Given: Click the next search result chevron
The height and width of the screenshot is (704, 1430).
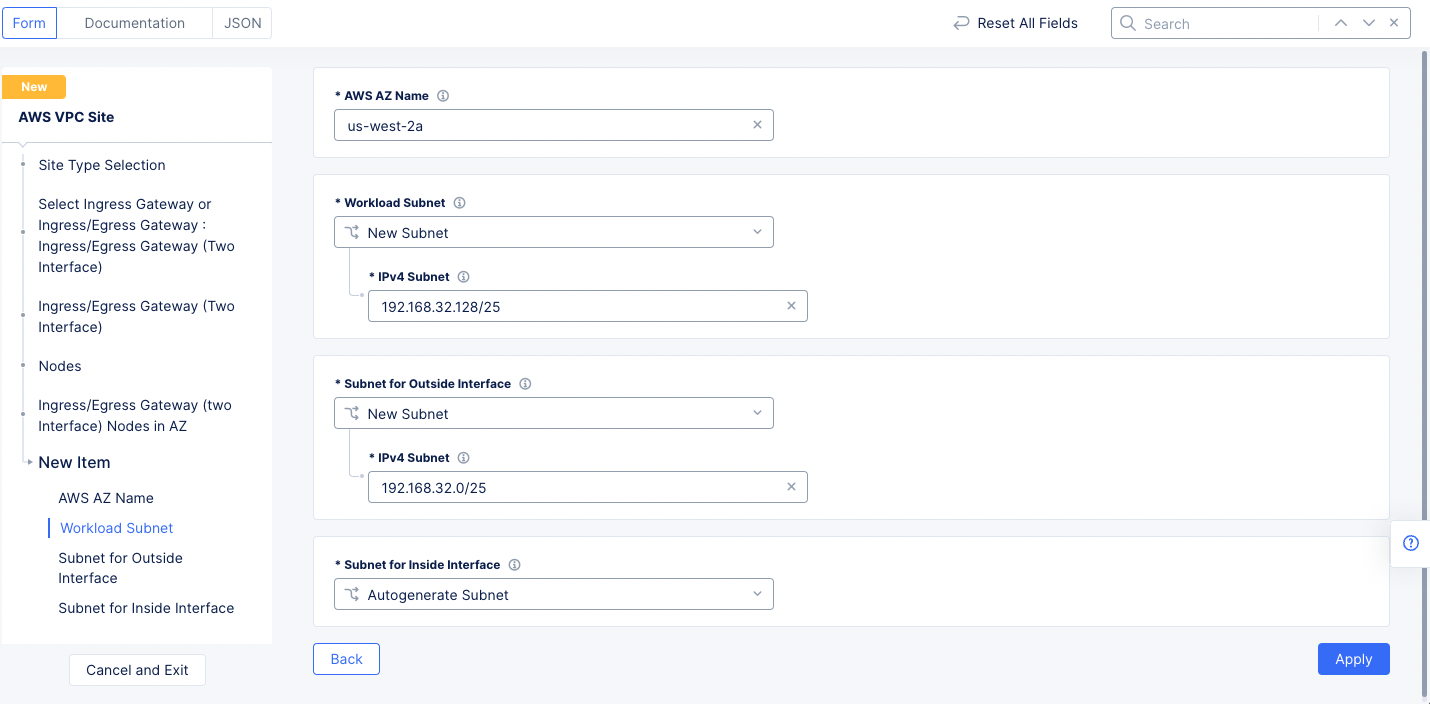Looking at the screenshot, I should (x=1368, y=23).
